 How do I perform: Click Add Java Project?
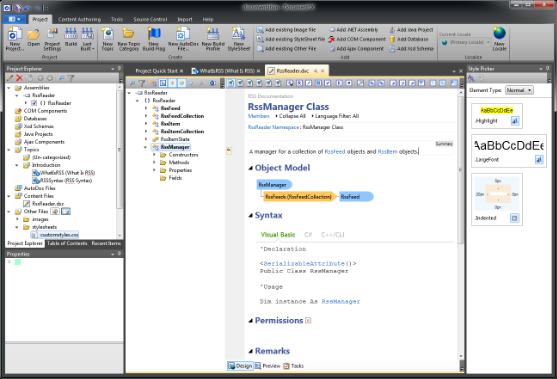pos(411,30)
